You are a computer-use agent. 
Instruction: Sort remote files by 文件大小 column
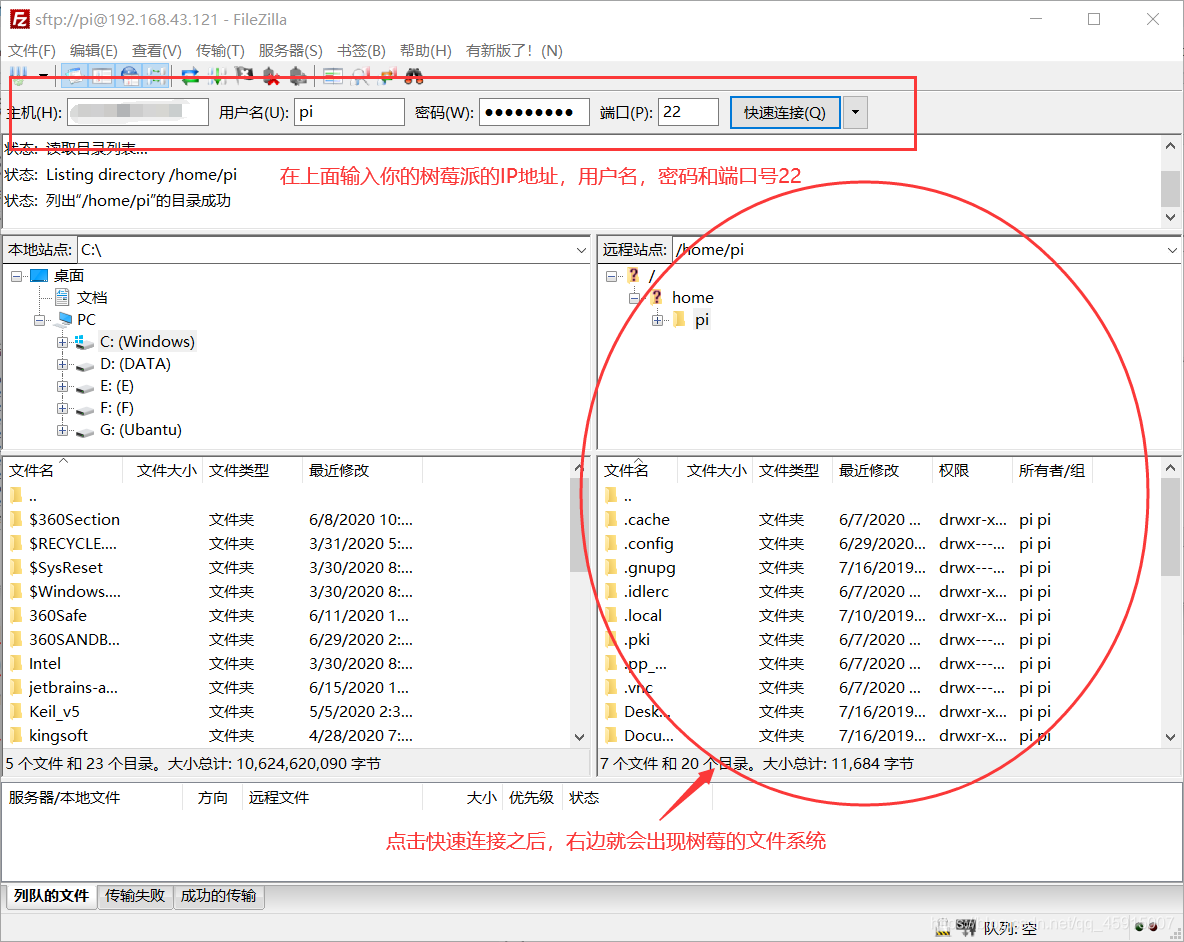[x=716, y=470]
